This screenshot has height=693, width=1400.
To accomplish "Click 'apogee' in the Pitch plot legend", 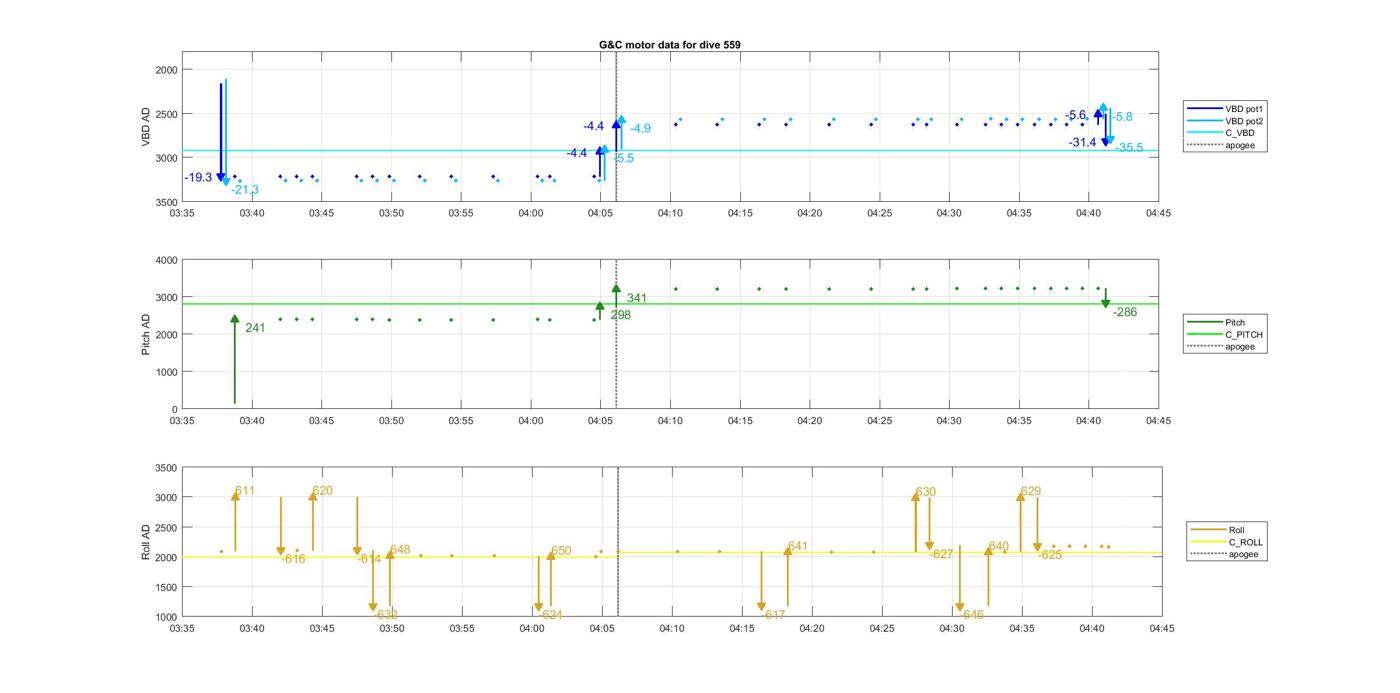I will pos(1240,346).
